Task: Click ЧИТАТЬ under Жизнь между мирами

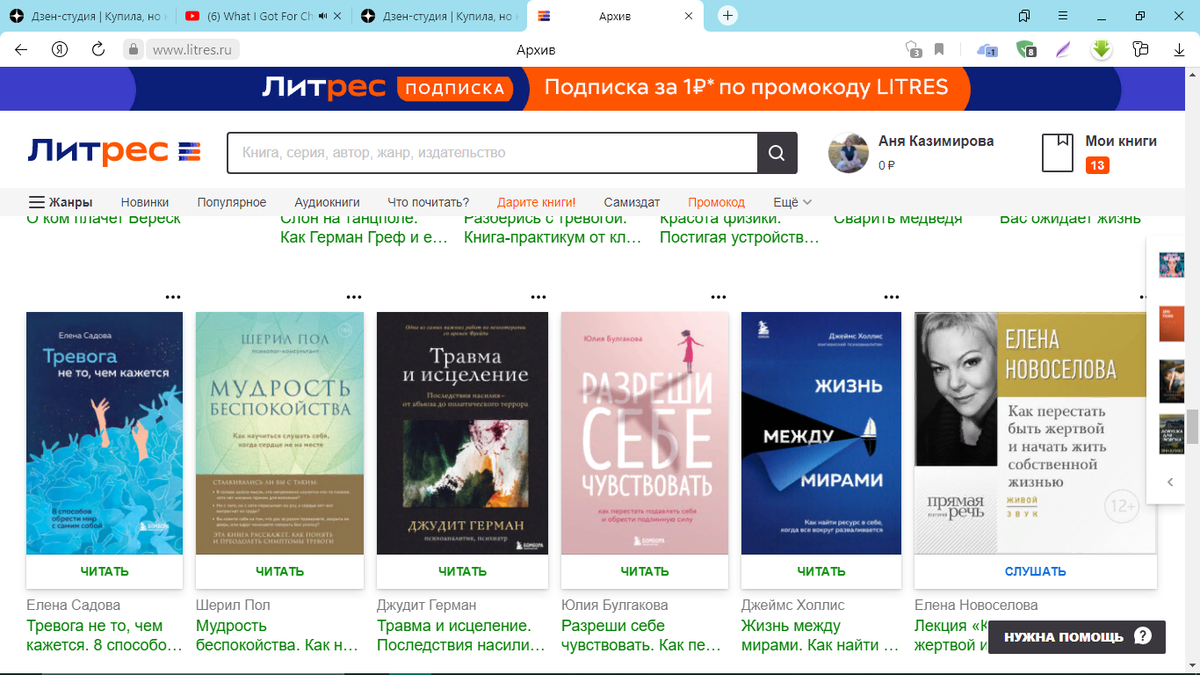Action: pos(821,572)
